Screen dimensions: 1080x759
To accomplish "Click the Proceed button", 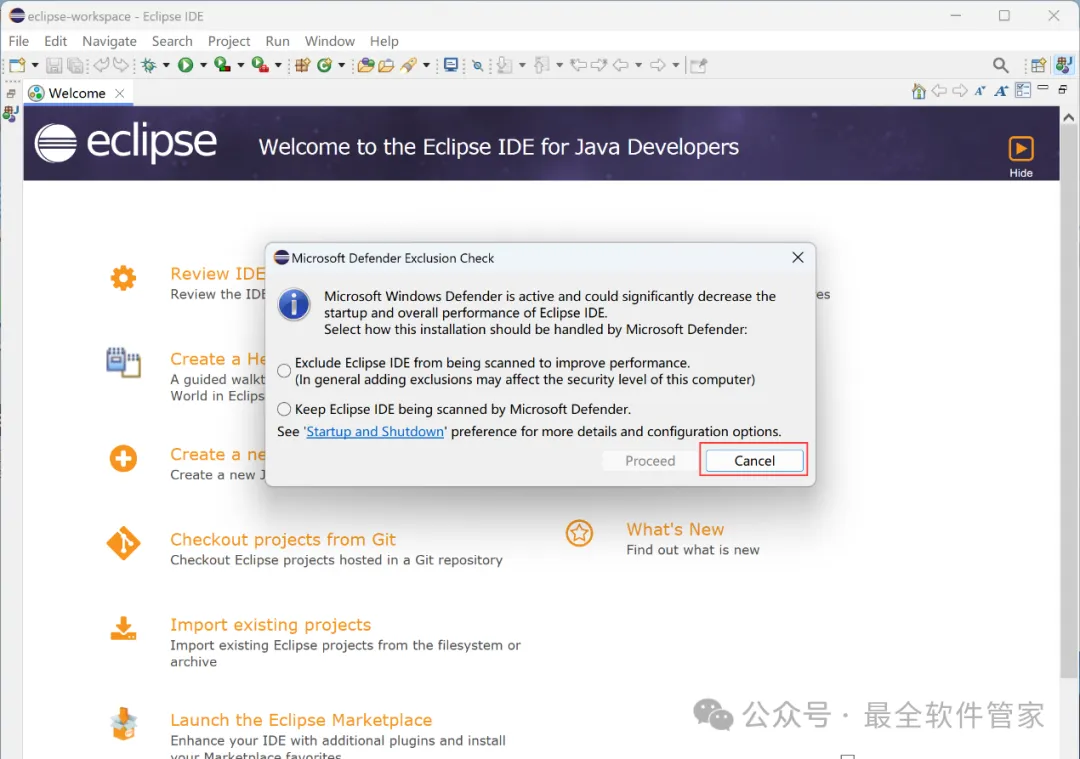I will click(x=650, y=461).
